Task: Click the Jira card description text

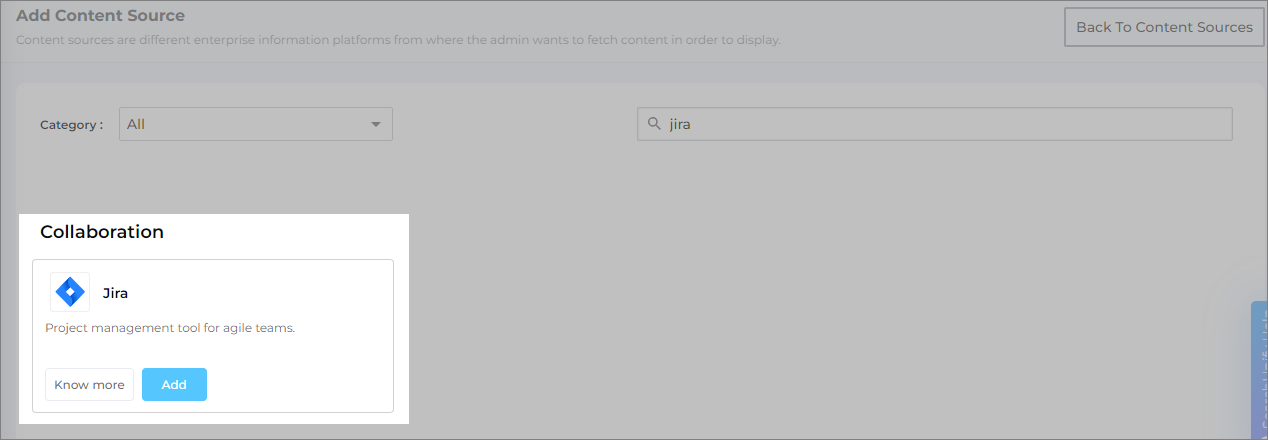Action: 170,327
